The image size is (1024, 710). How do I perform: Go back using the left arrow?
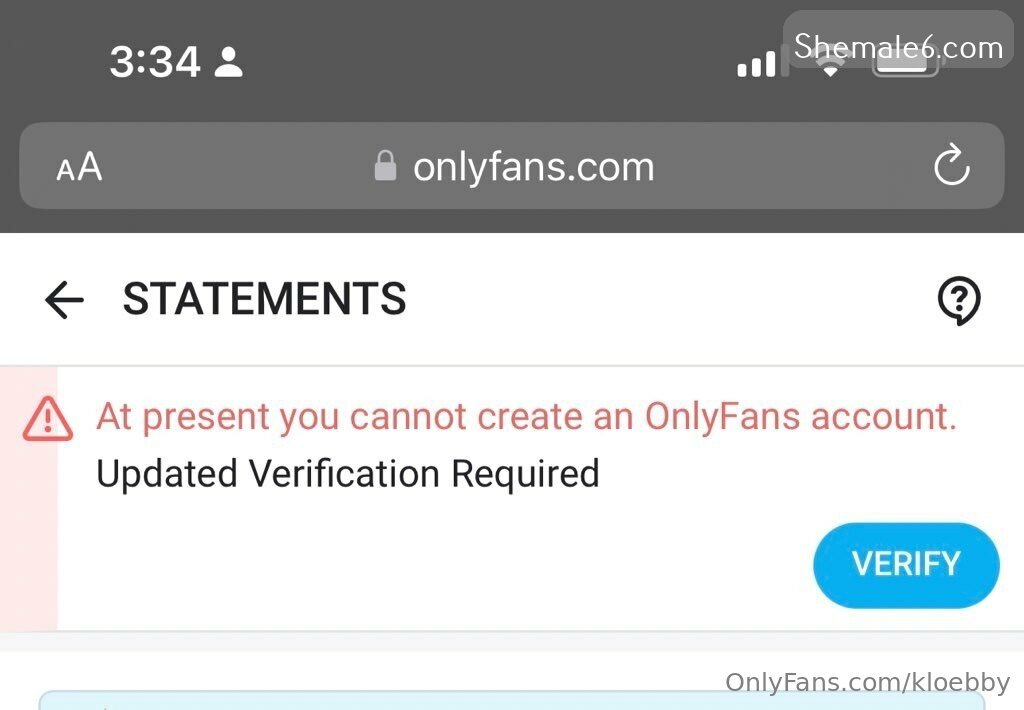pos(64,299)
